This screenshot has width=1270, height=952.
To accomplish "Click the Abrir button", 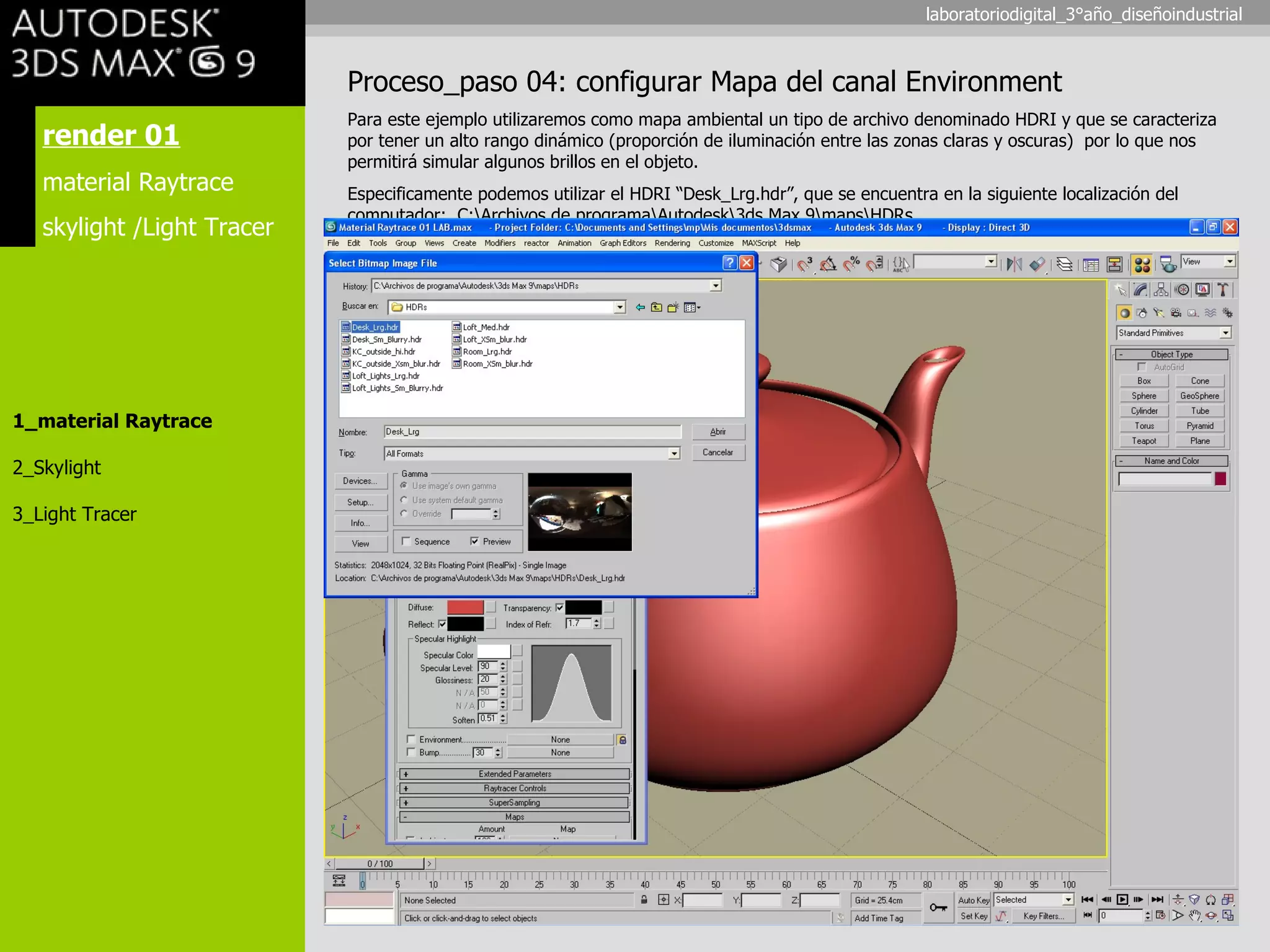I will tap(717, 431).
